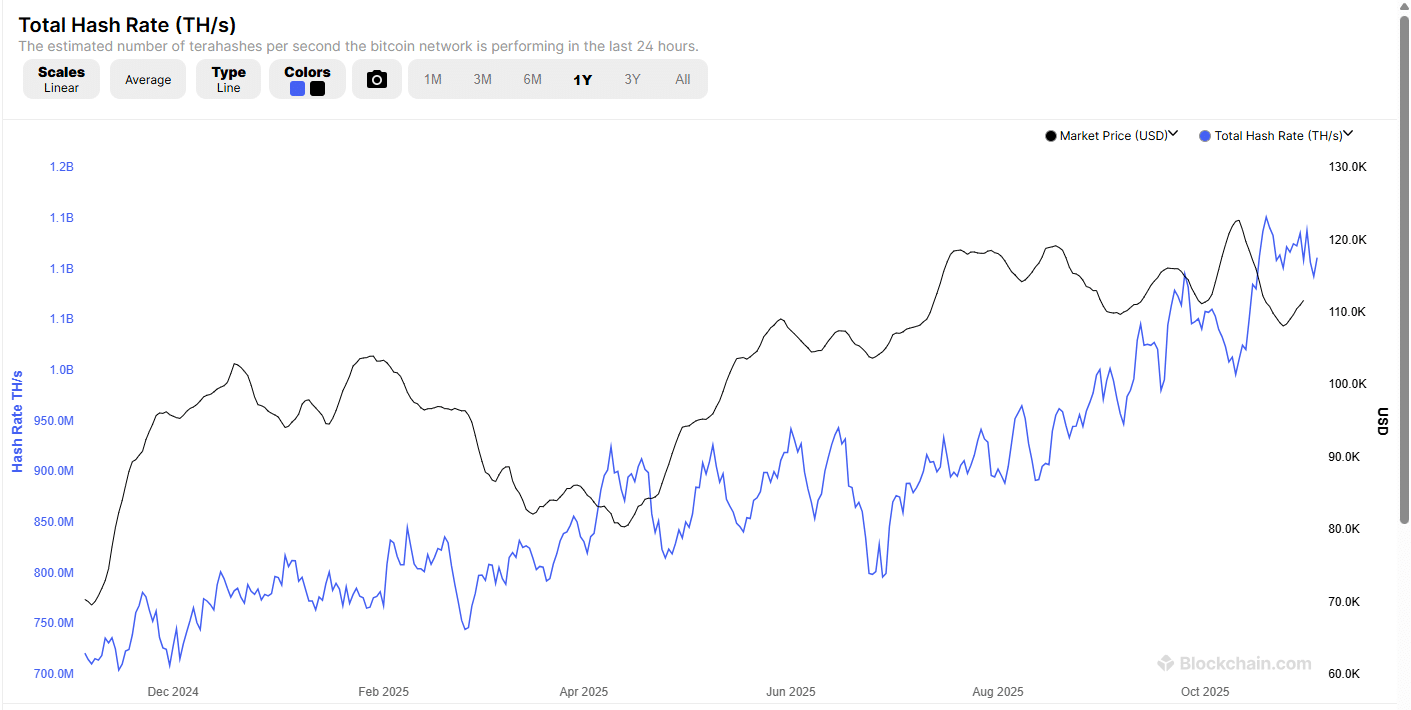Show All time range data
The image size is (1411, 710).
(683, 79)
